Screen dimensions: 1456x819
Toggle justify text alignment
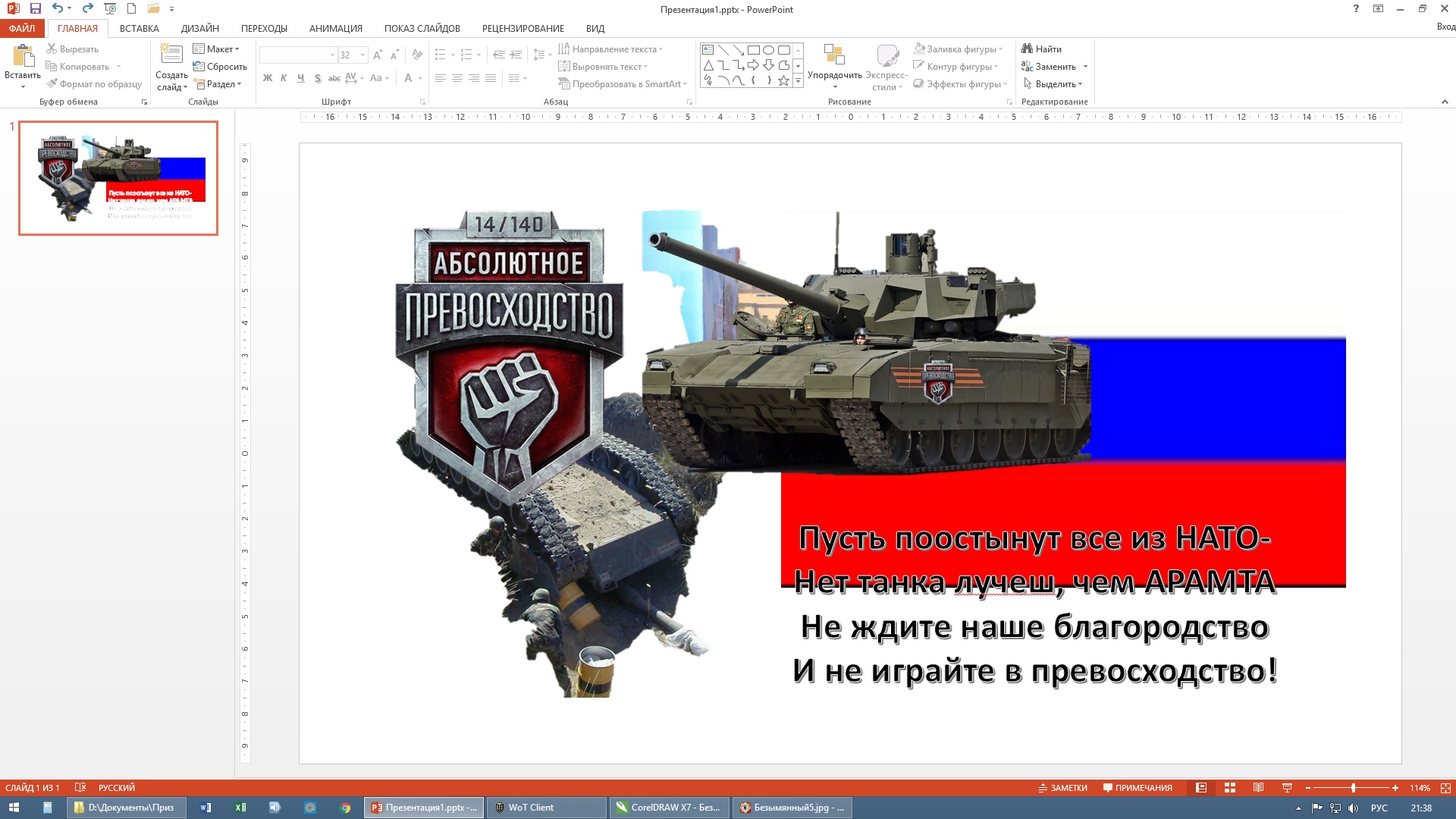(x=490, y=78)
